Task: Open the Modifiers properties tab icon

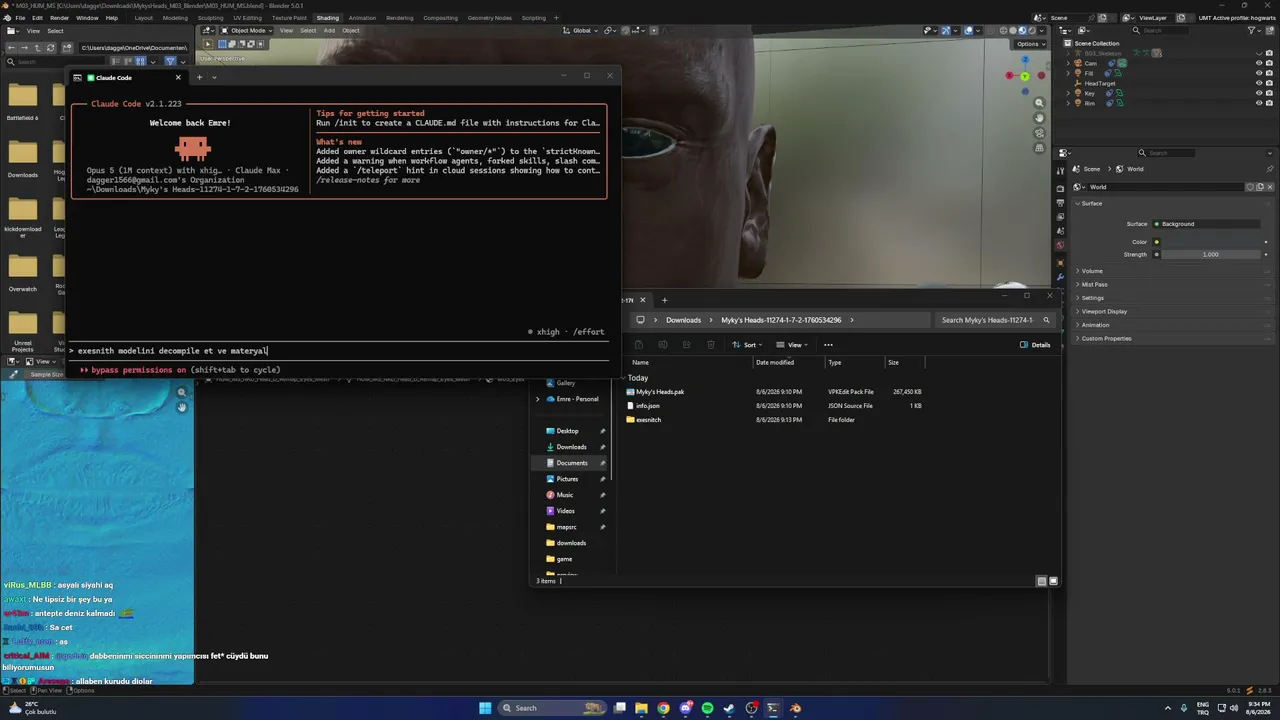Action: [1060, 277]
